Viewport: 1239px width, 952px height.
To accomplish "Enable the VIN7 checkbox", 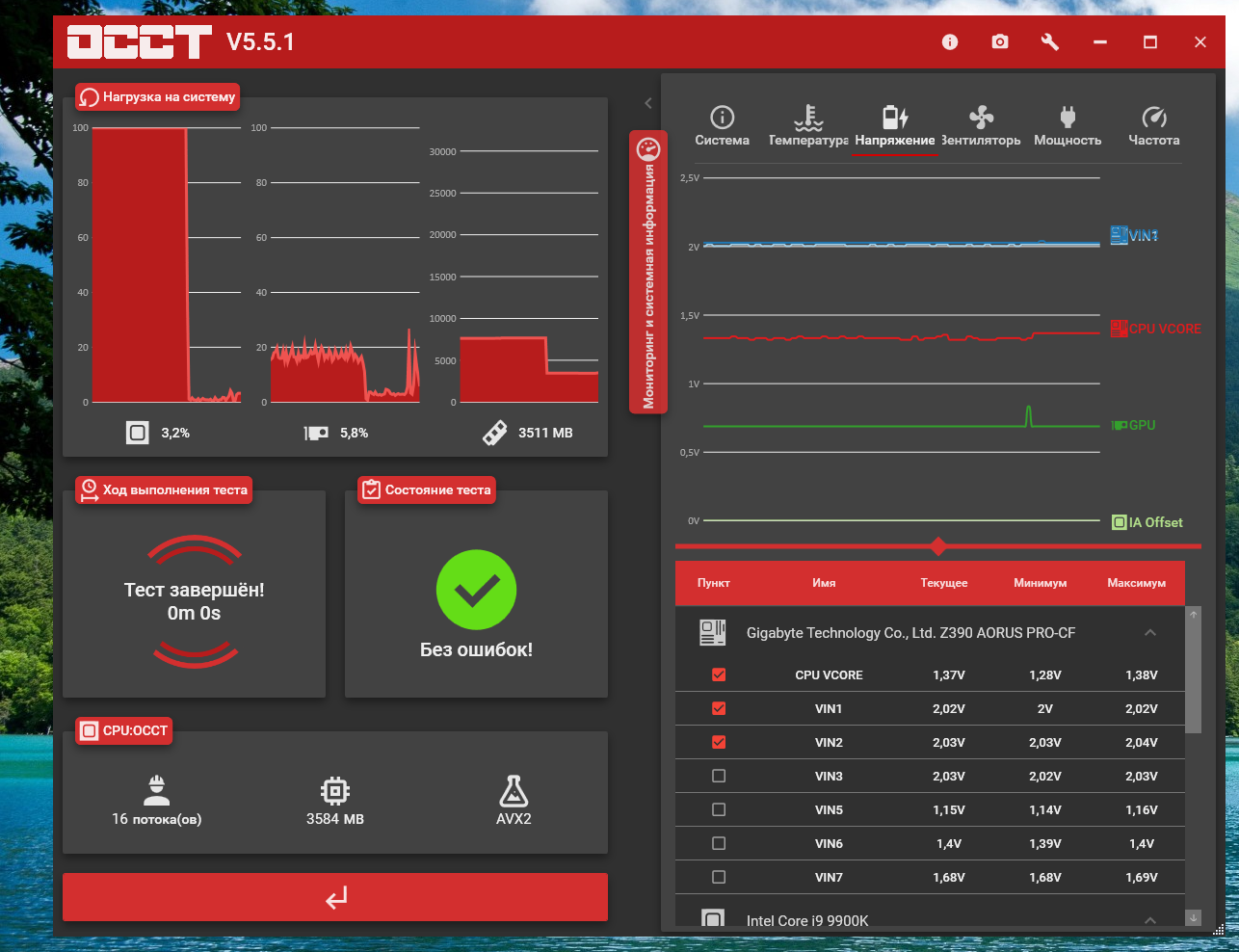I will pyautogui.click(x=719, y=877).
